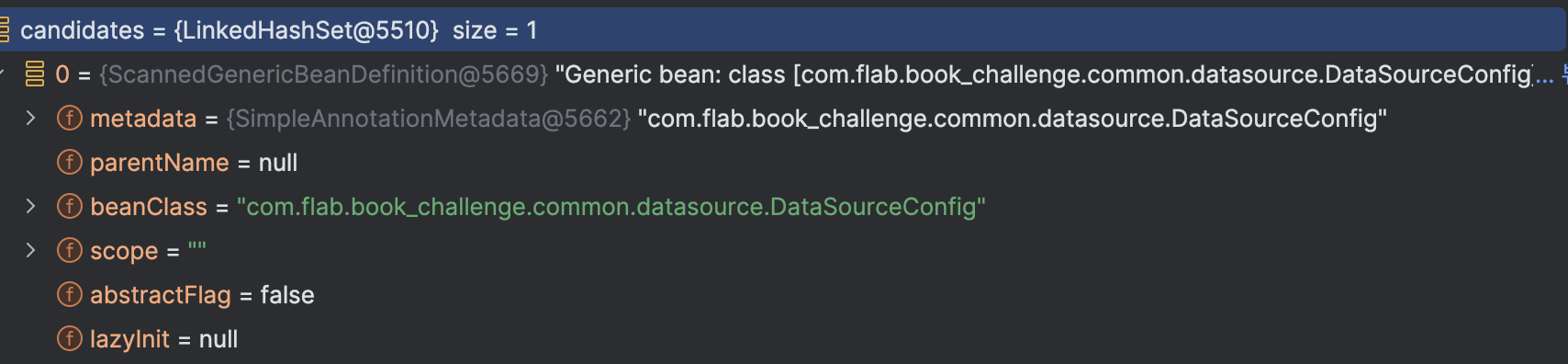Click the field icon beside lazyInit
Image resolution: width=1568 pixels, height=364 pixels.
(69, 339)
